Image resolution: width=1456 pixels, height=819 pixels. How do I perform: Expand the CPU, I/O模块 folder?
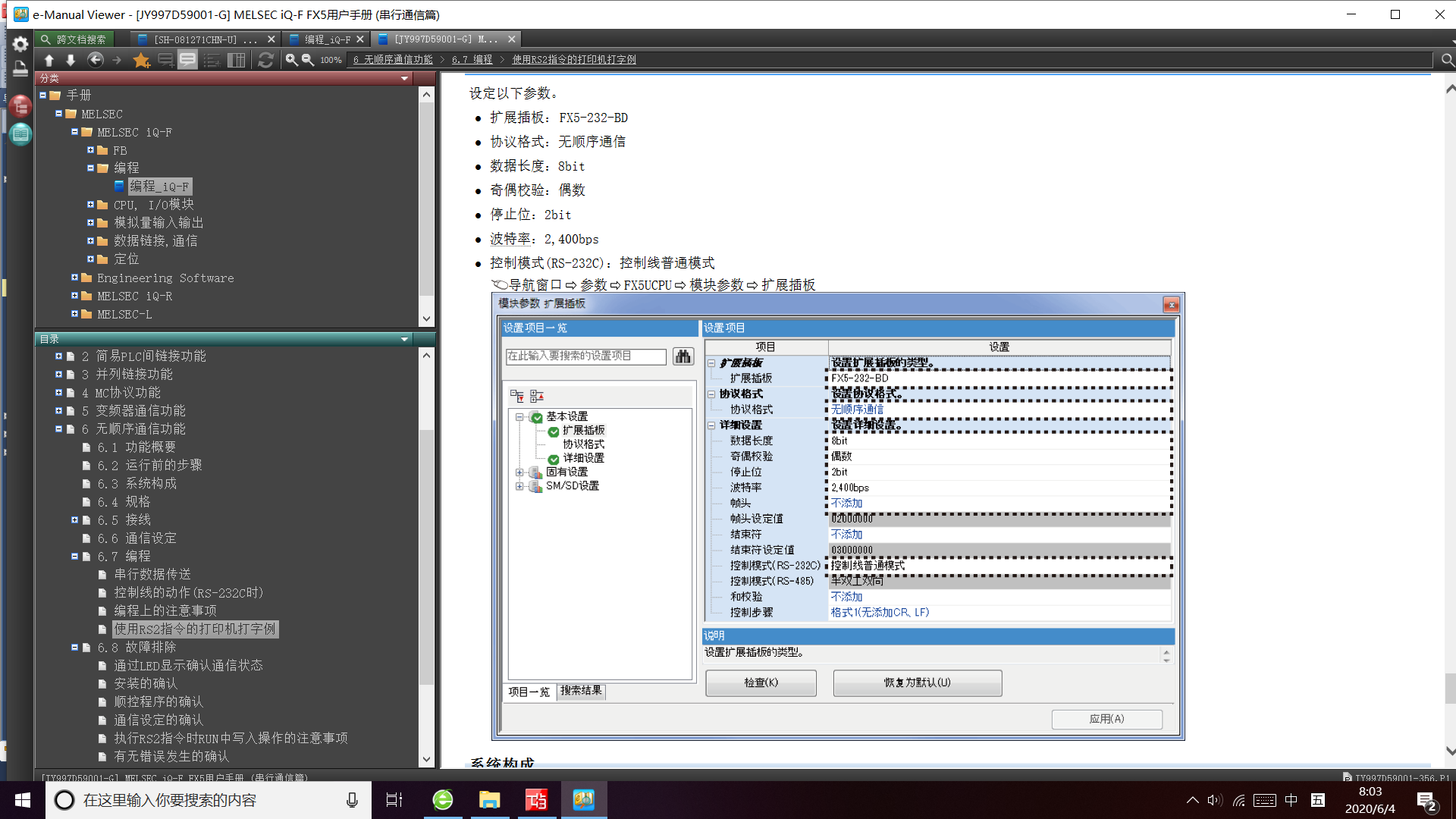coord(90,205)
